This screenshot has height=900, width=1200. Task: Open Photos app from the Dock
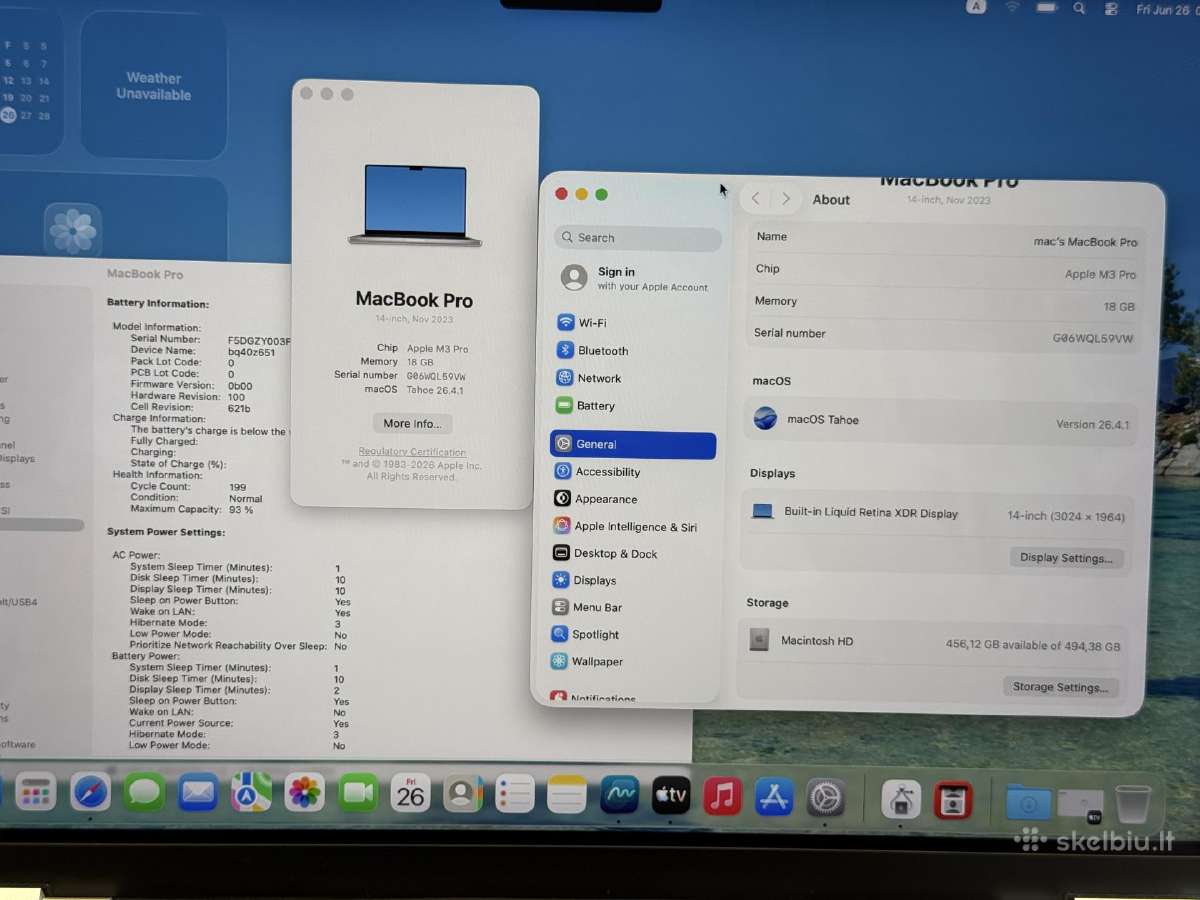[304, 793]
